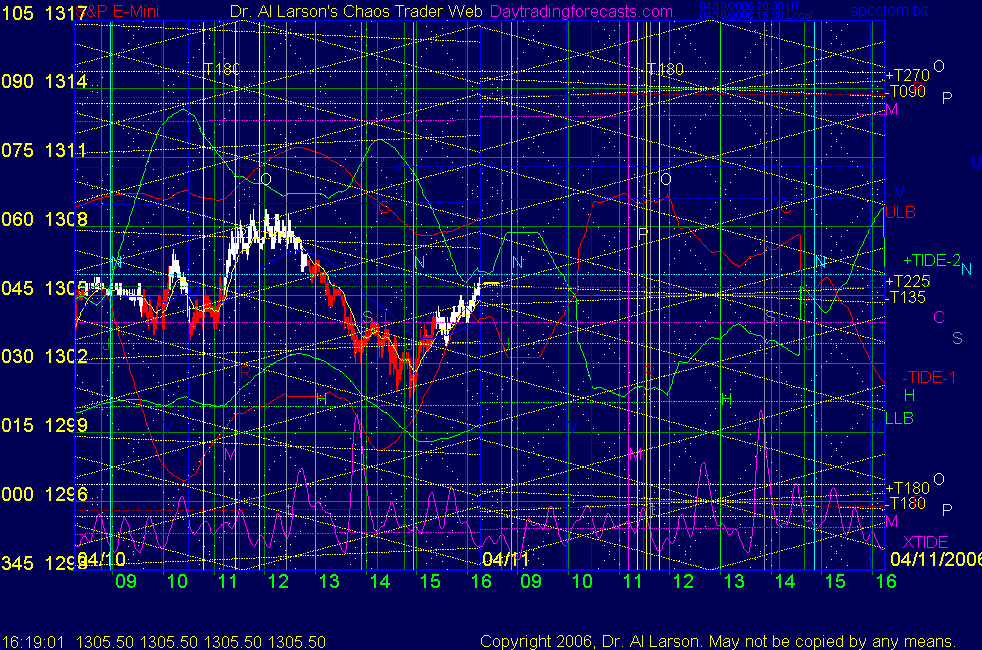This screenshot has height=650, width=982.
Task: Select the -TIDE-1 red legend label
Action: (929, 378)
